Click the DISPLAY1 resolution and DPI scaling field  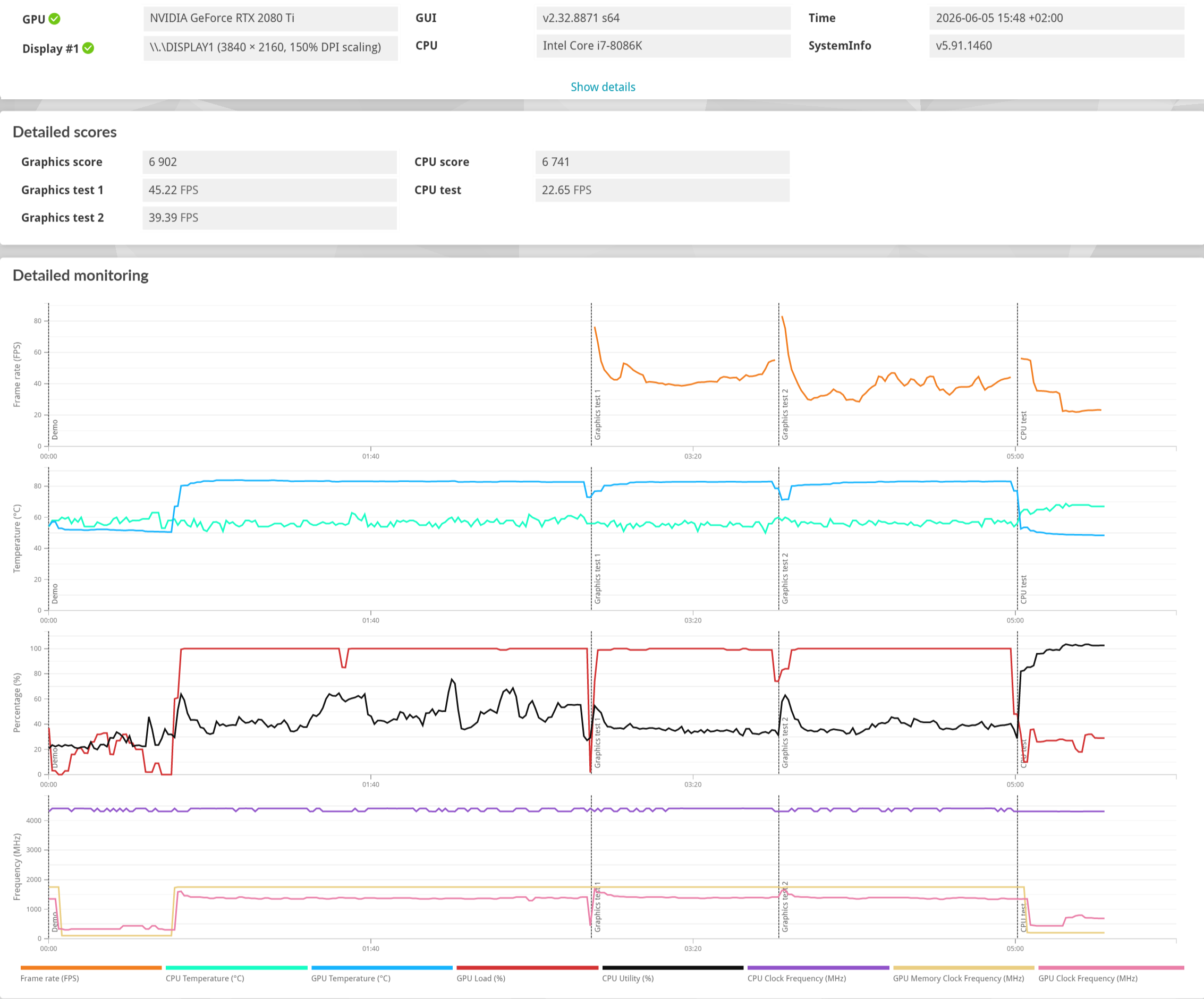(x=270, y=48)
